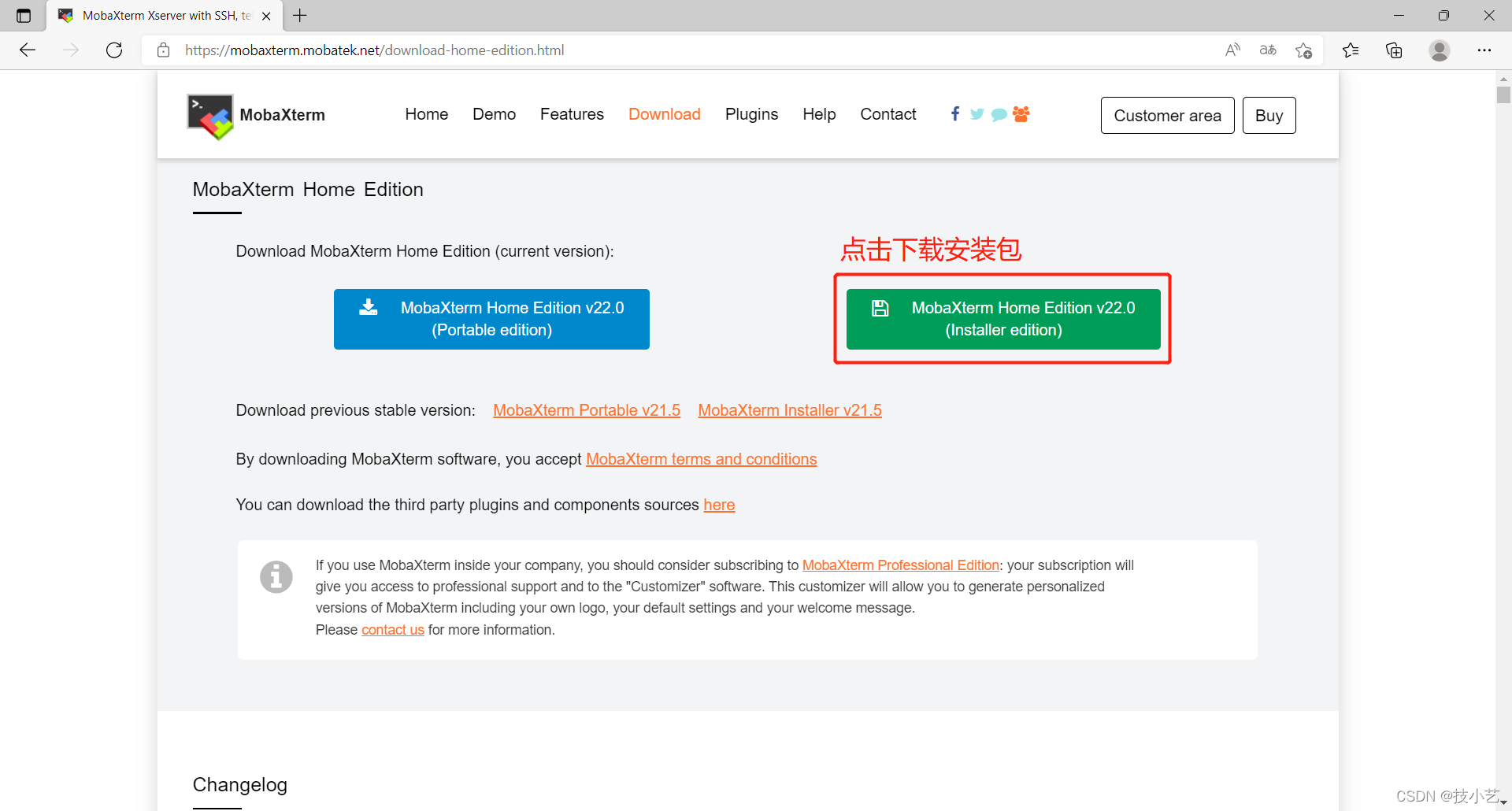
Task: Add this page to favorites star
Action: [1303, 50]
